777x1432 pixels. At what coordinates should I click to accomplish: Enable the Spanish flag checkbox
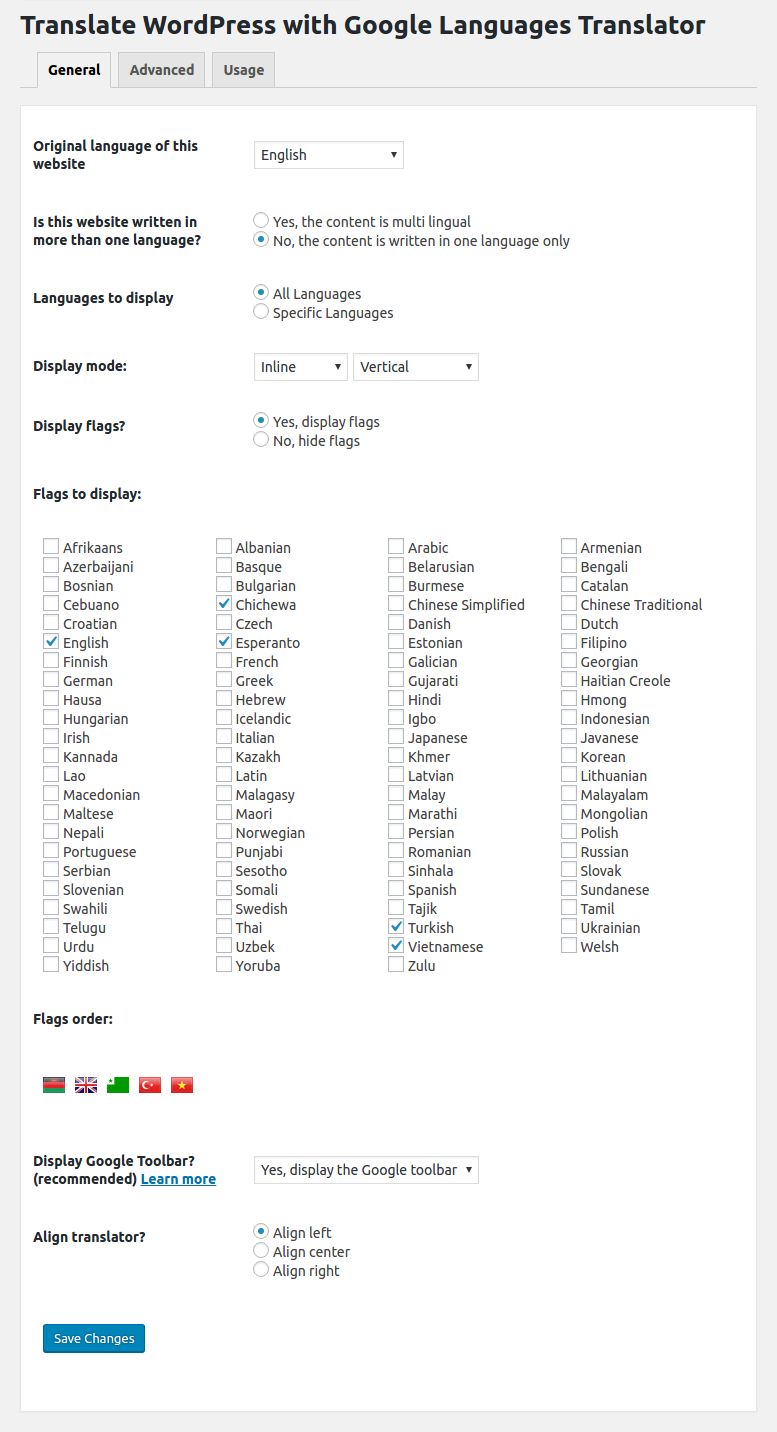tap(396, 889)
